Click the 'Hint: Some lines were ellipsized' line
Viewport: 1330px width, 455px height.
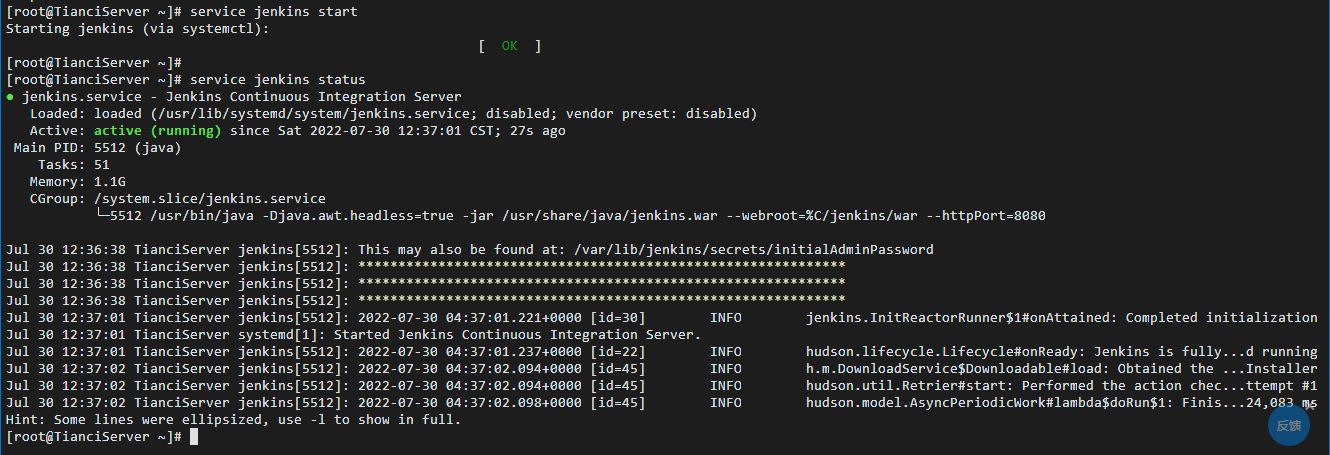234,420
